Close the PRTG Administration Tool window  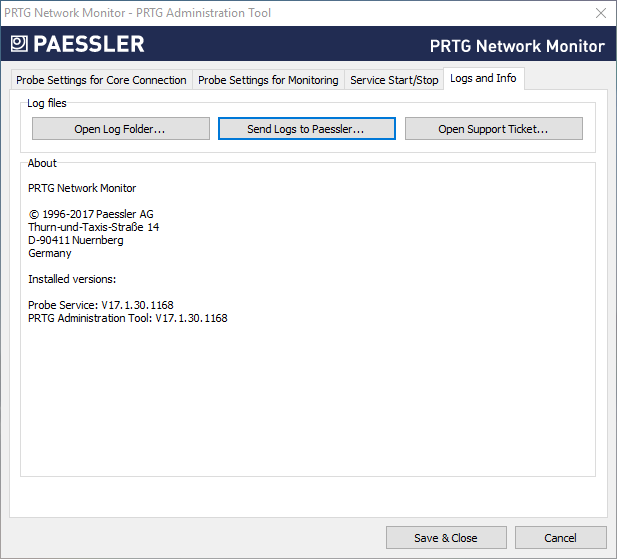click(x=599, y=13)
